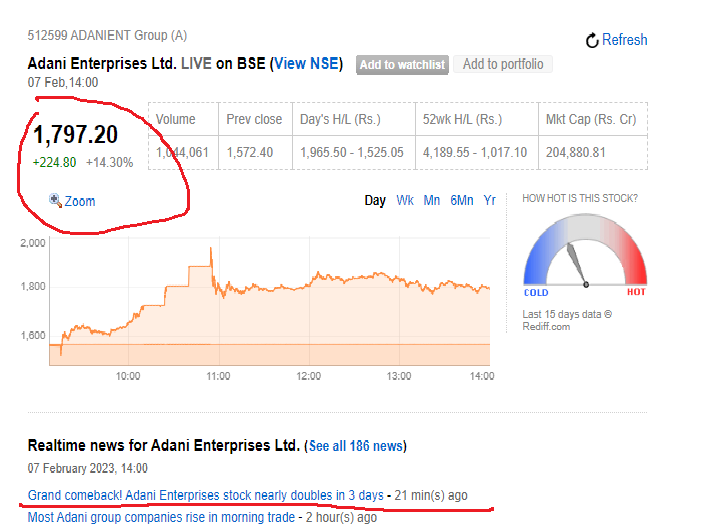The width and height of the screenshot is (709, 531).
Task: Click Add to portfolio button
Action: click(x=503, y=64)
